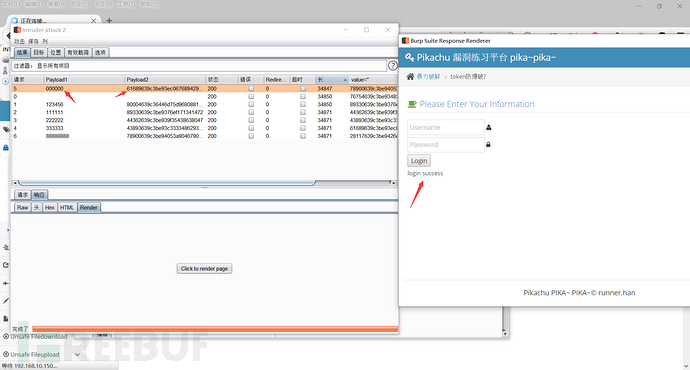Toggle error checkbox for payload 123456 row
Screen dimensions: 690x370
(251, 104)
